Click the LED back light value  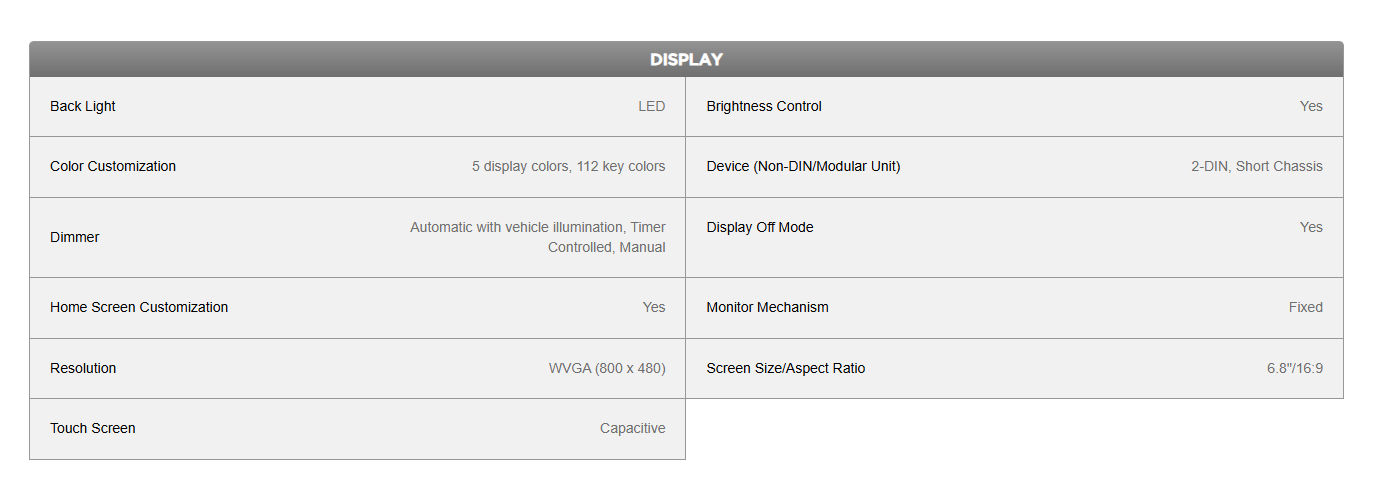click(x=652, y=106)
